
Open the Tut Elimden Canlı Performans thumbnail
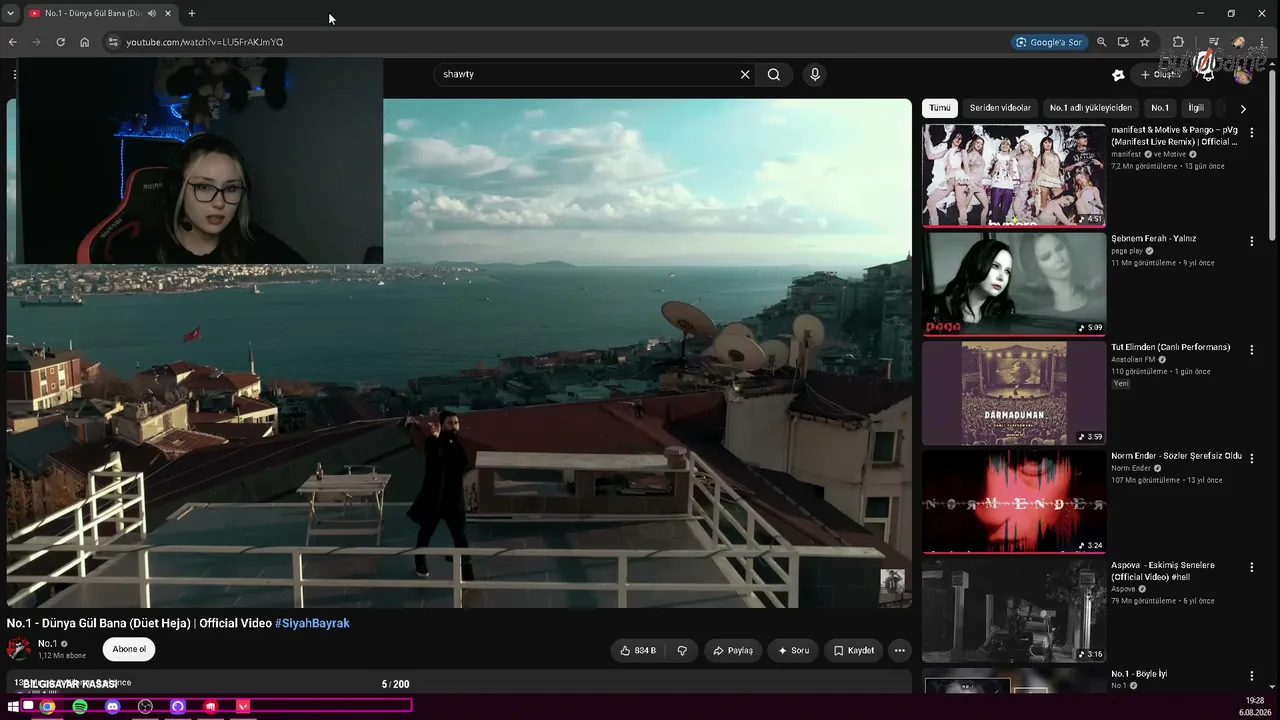tap(1014, 394)
